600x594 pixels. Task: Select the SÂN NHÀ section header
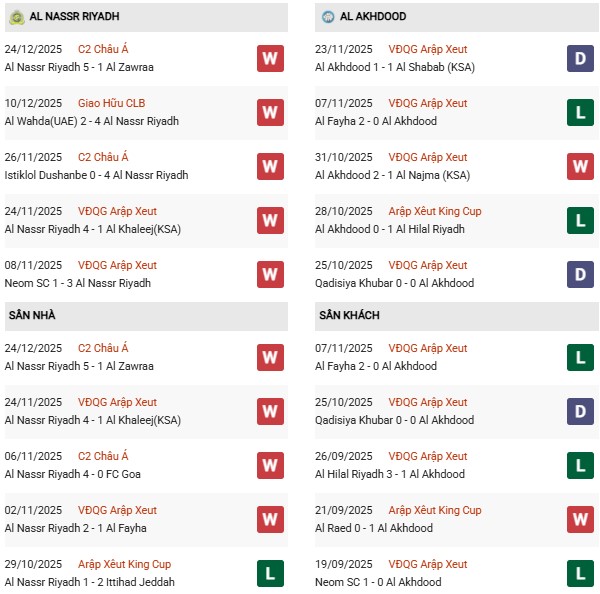[30, 315]
